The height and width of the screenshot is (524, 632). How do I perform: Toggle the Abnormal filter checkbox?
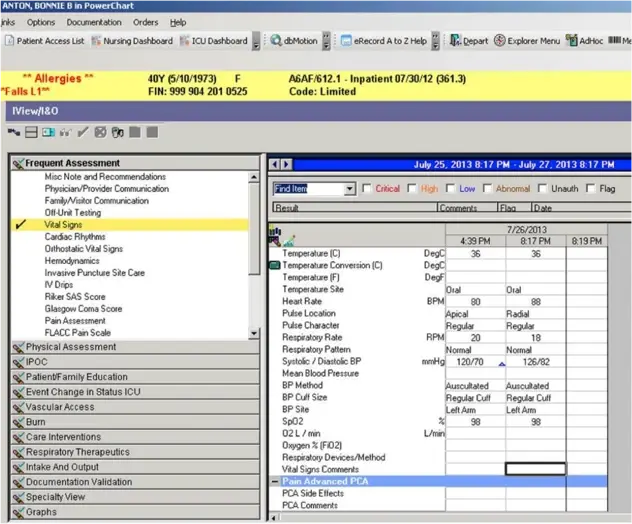click(487, 189)
